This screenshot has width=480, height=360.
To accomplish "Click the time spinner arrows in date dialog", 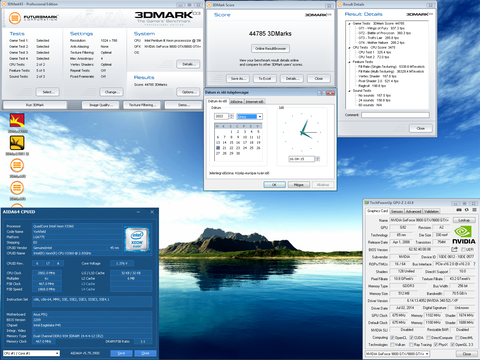I will click(317, 159).
